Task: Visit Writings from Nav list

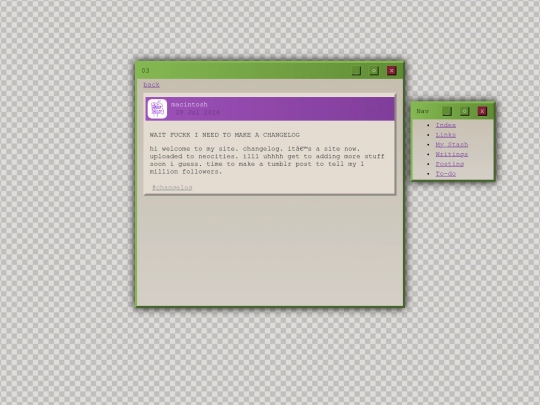Action: point(451,154)
